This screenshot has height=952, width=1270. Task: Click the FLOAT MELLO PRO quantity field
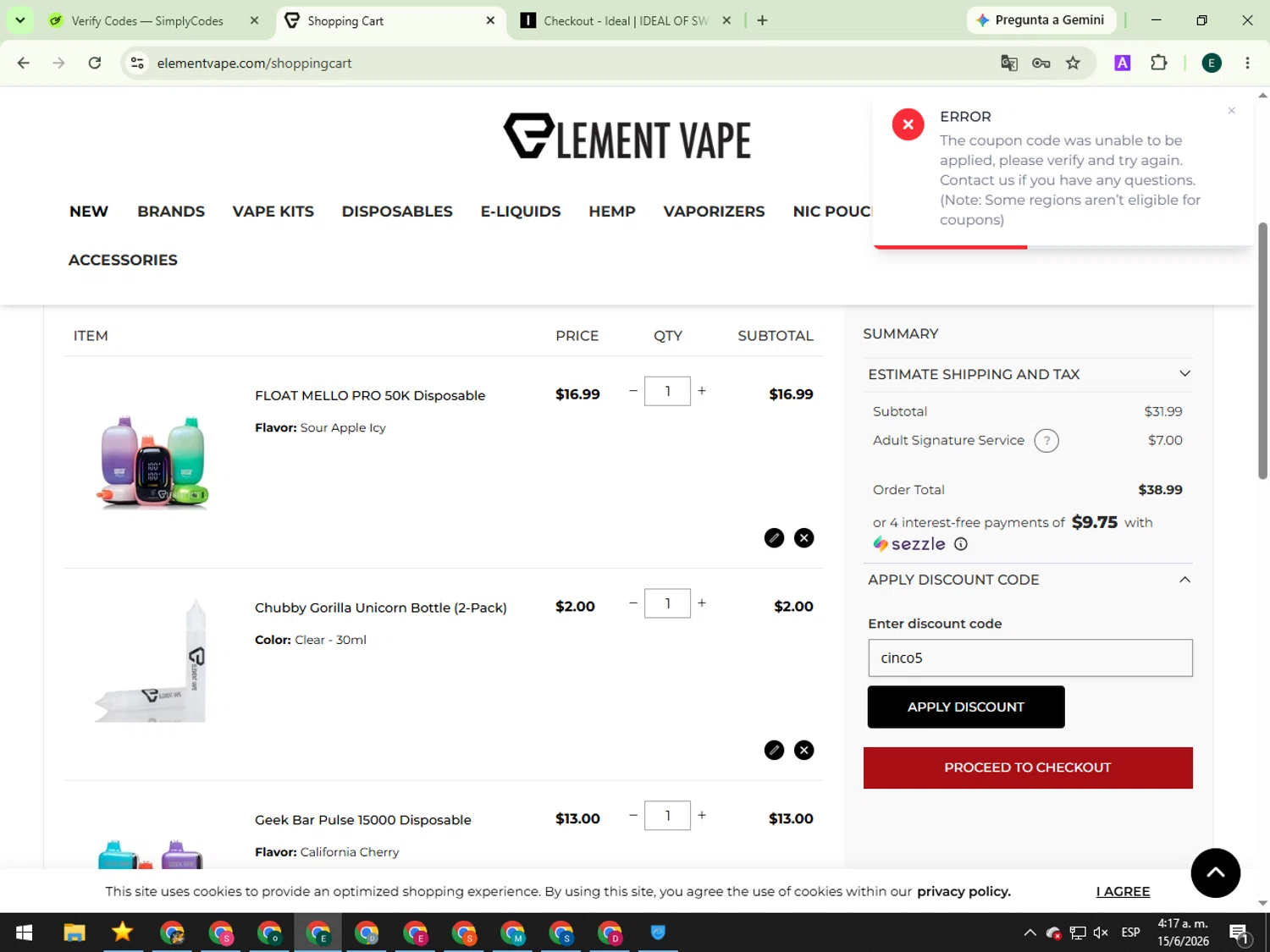[x=667, y=391]
